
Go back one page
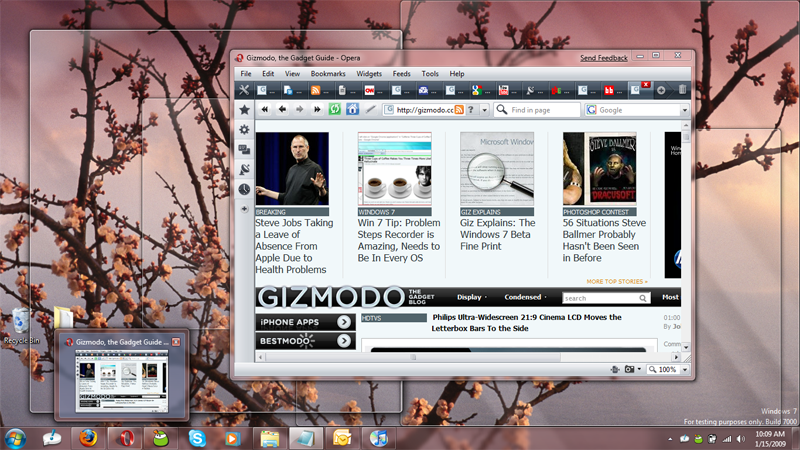coord(282,109)
